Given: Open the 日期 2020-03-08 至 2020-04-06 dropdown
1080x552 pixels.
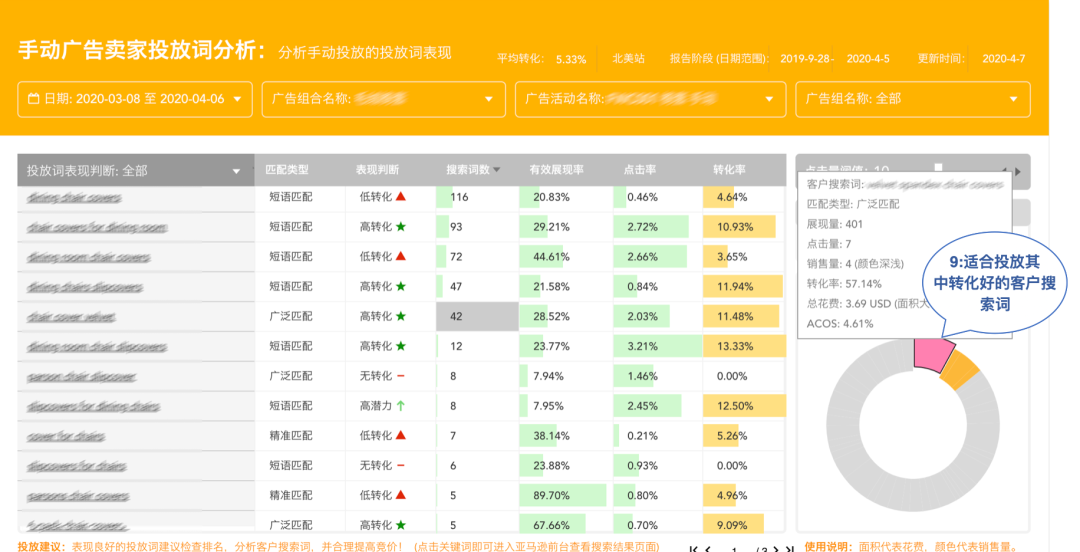Looking at the screenshot, I should click(x=135, y=99).
